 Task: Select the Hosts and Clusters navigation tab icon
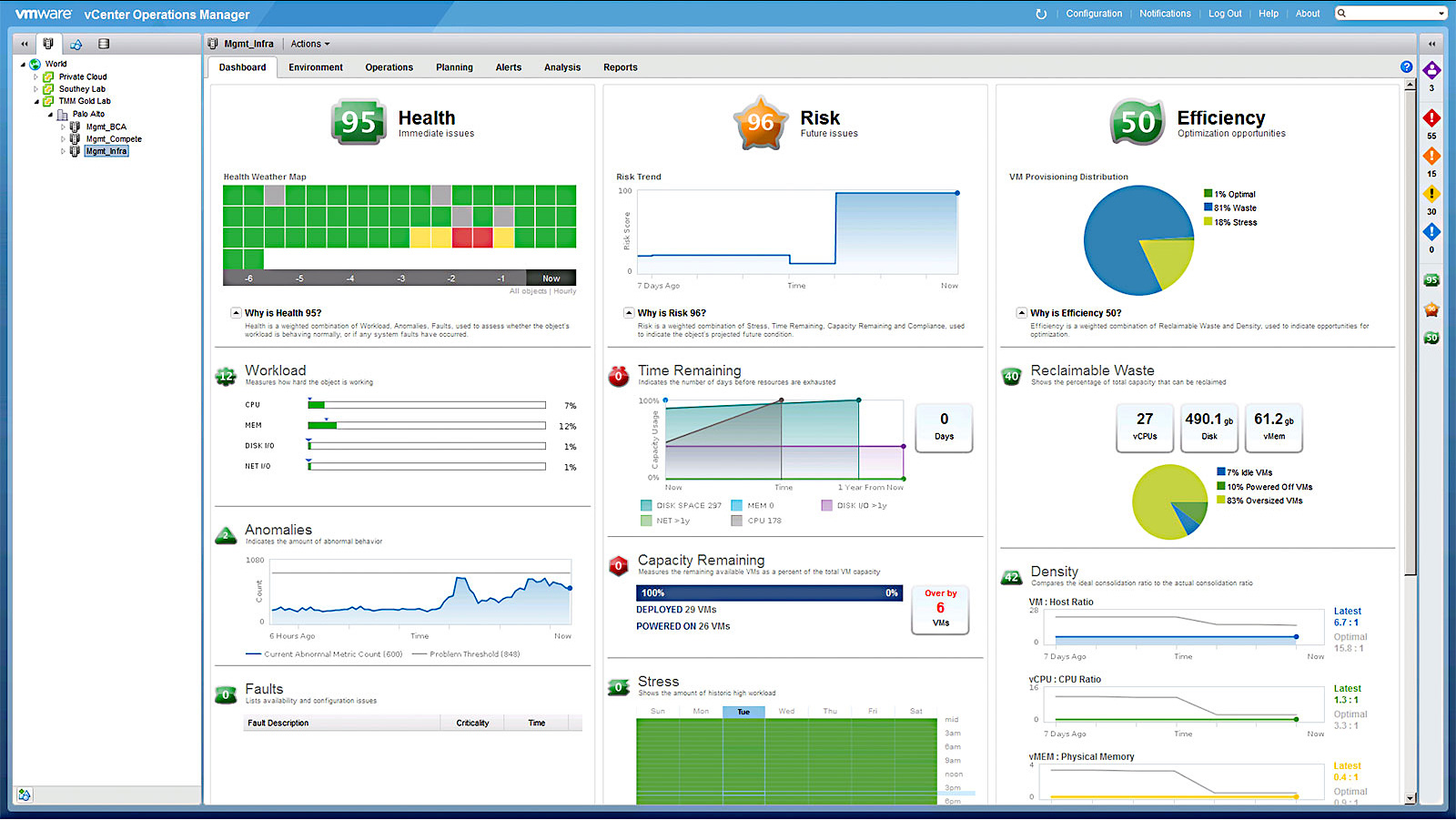coord(48,44)
